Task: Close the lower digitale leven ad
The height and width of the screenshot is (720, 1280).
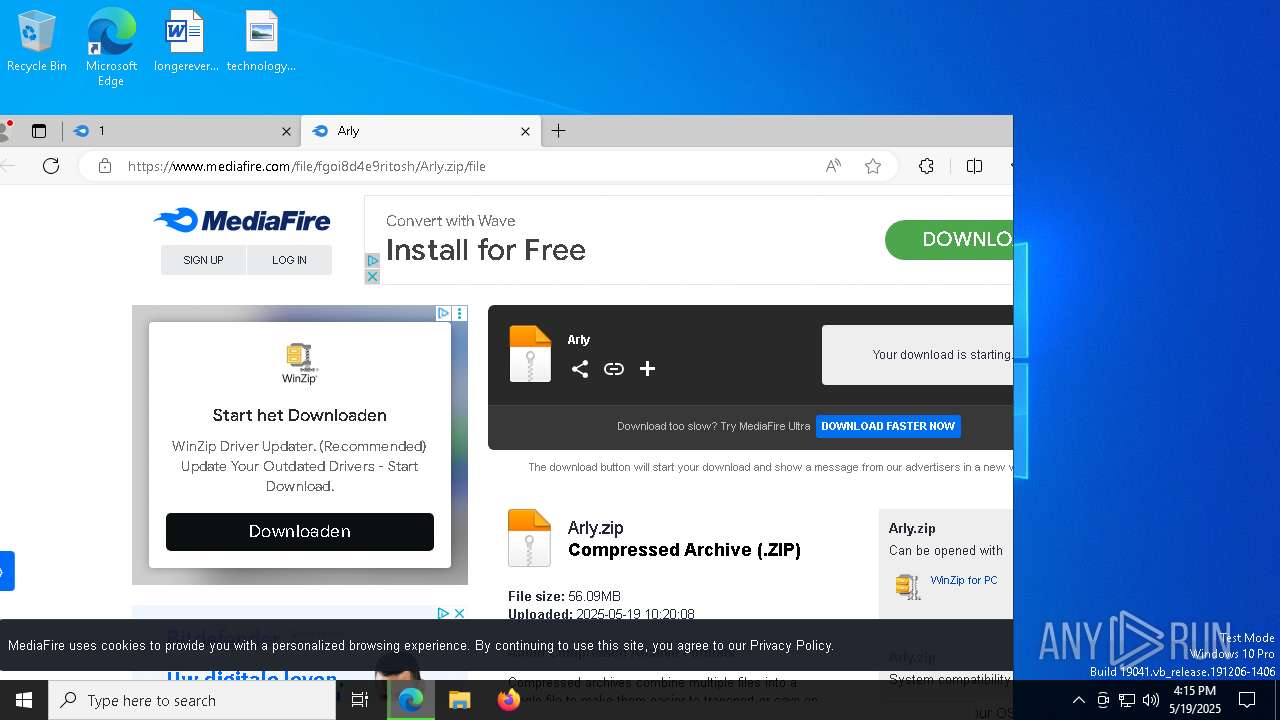Action: (459, 613)
